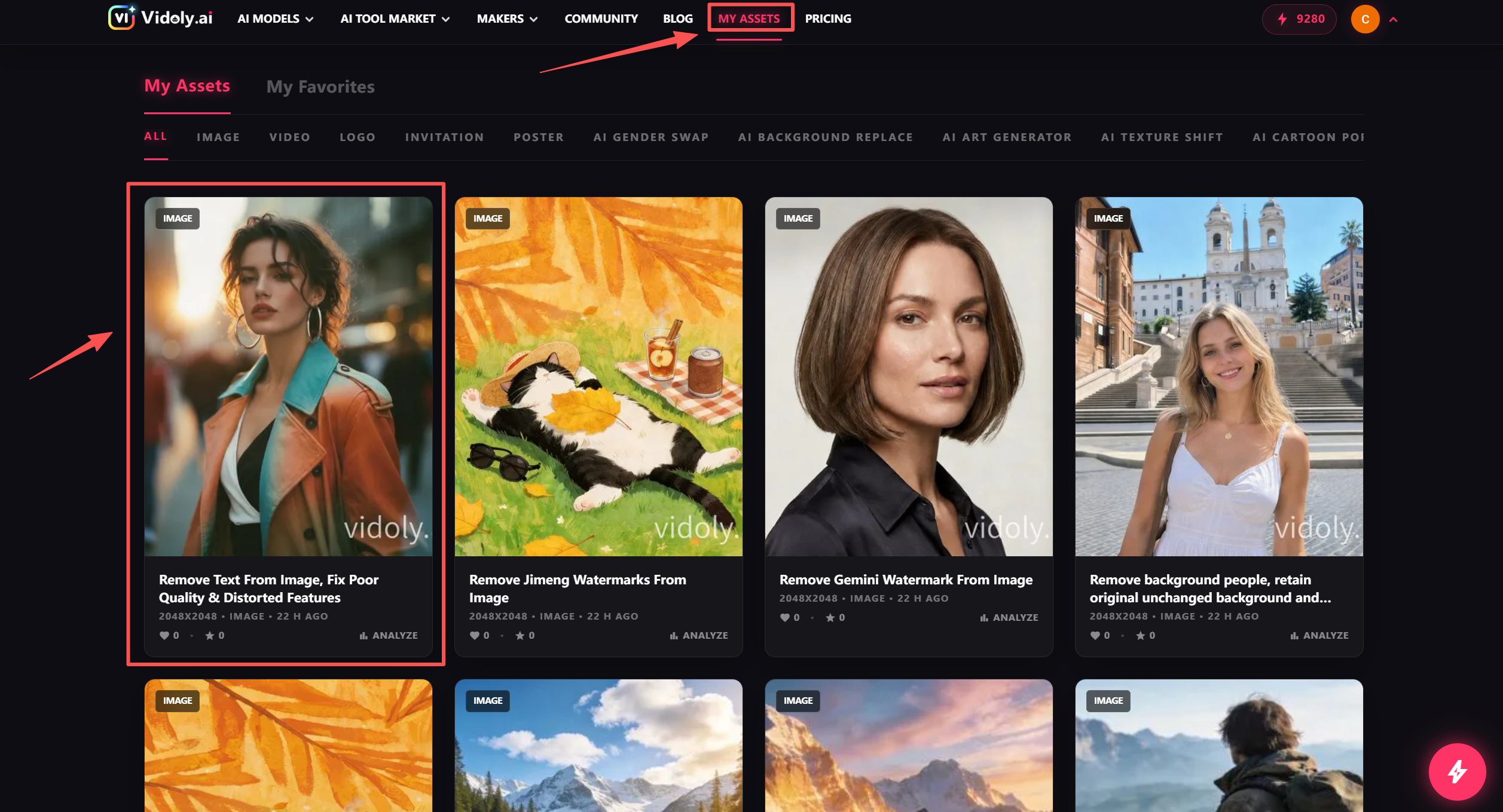Image resolution: width=1503 pixels, height=812 pixels.
Task: Open the Remove Text From Image title
Action: (x=268, y=589)
